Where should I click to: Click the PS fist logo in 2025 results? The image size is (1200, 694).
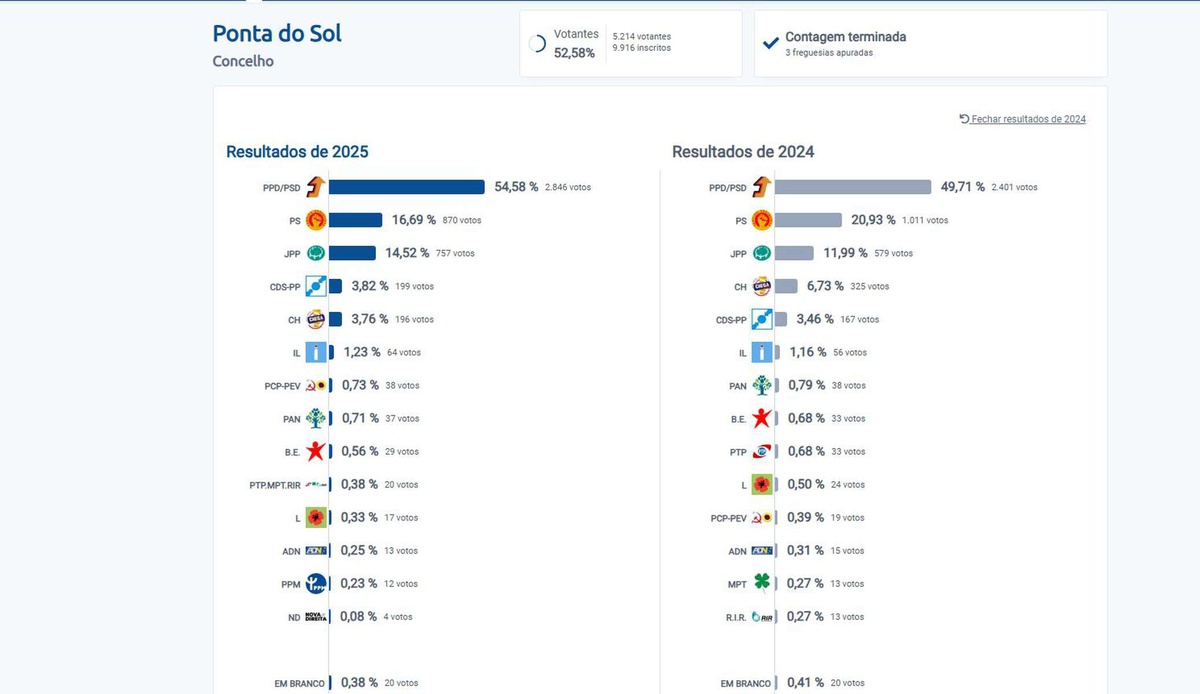(316, 220)
